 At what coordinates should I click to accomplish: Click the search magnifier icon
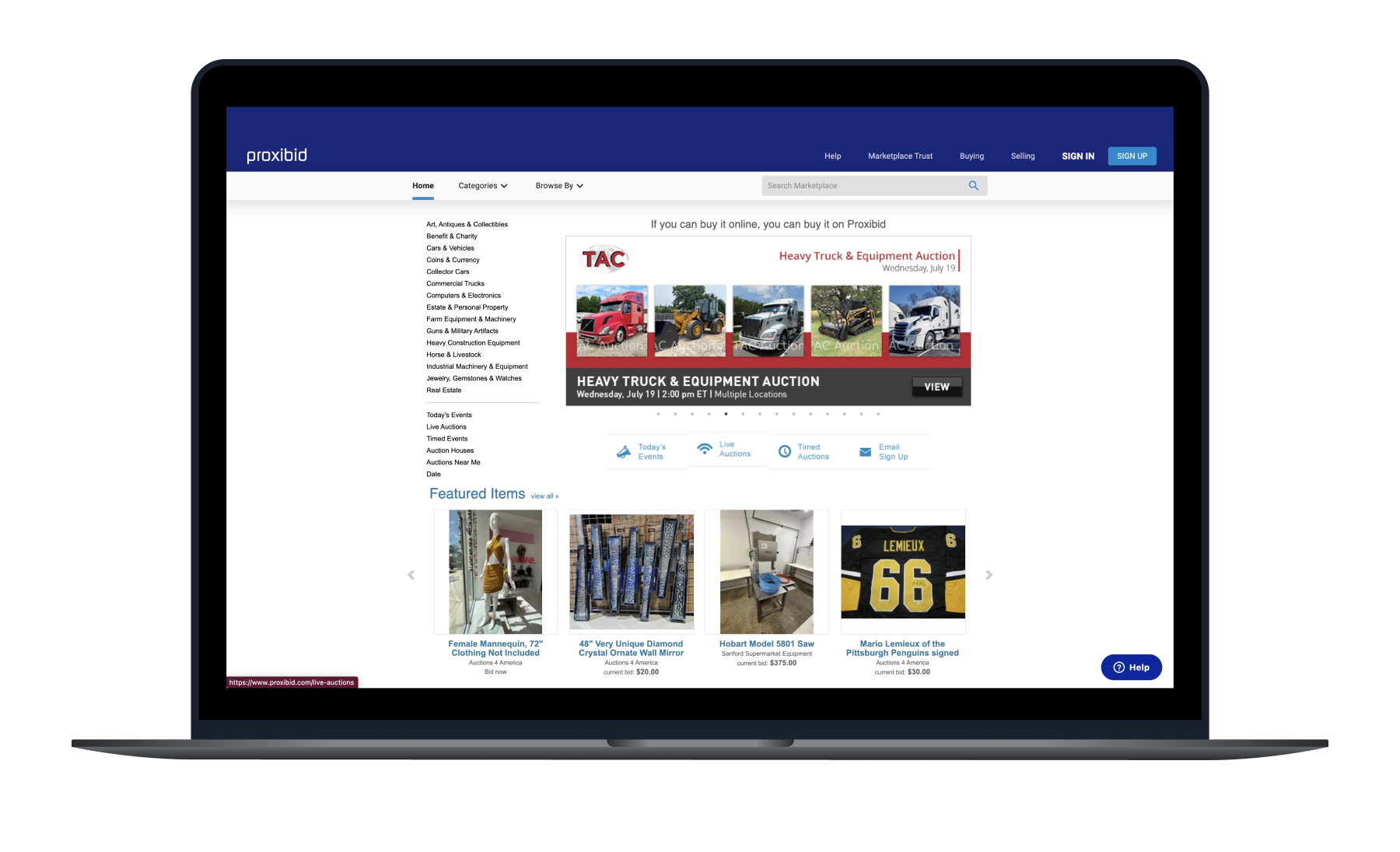973,185
